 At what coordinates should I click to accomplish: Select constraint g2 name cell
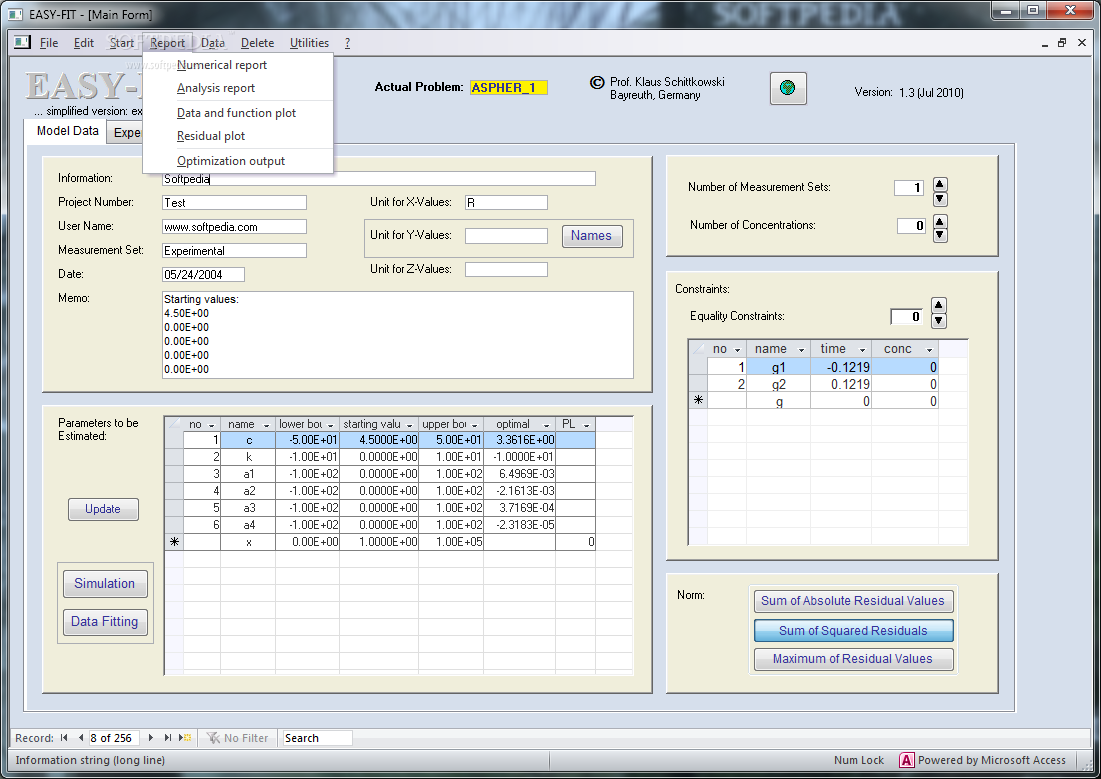pyautogui.click(x=778, y=384)
